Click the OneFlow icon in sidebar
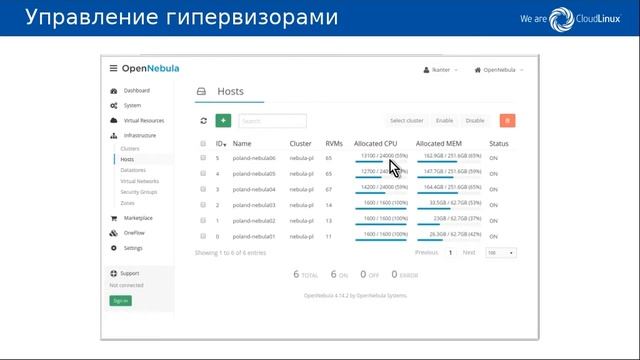Image resolution: width=640 pixels, height=360 pixels. pyautogui.click(x=113, y=233)
